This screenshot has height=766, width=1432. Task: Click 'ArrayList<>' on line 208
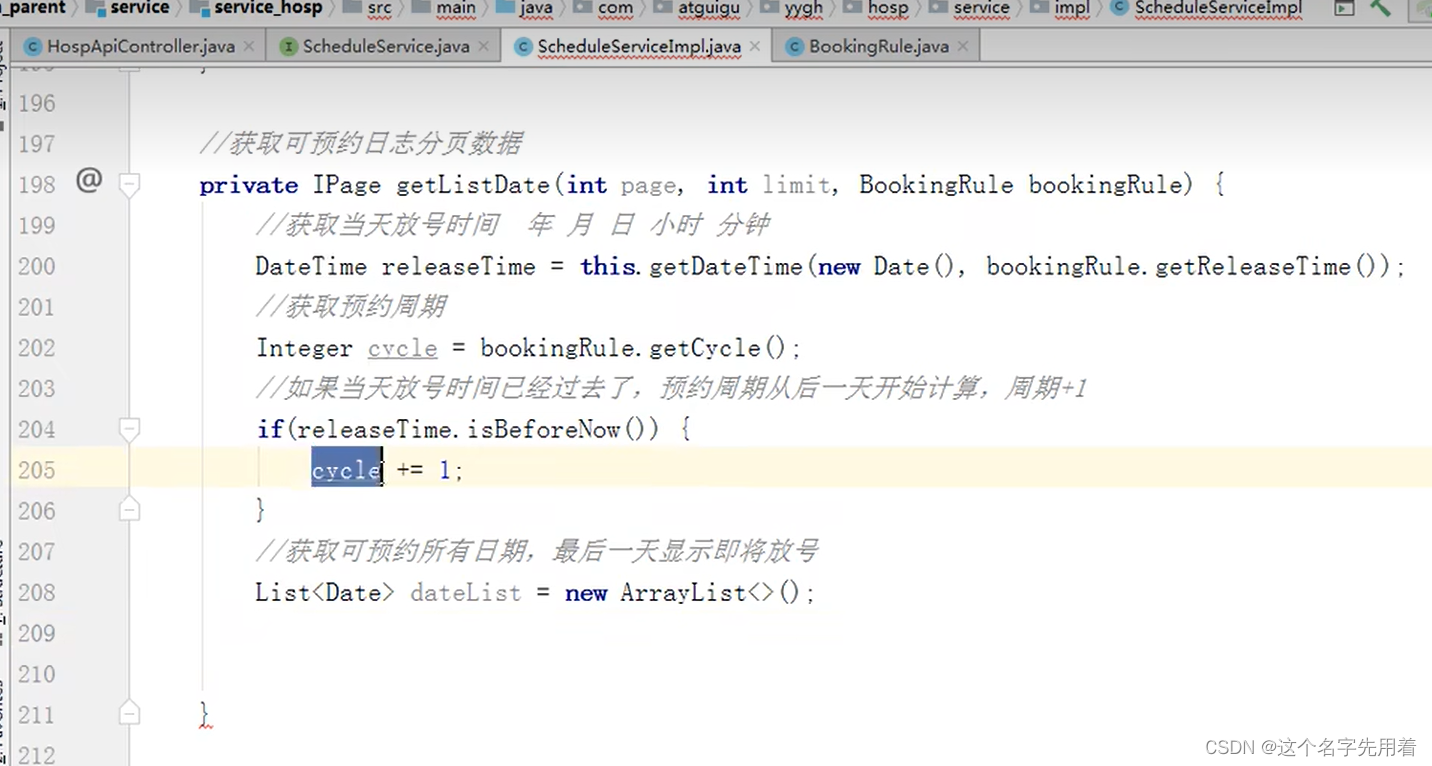click(x=698, y=593)
